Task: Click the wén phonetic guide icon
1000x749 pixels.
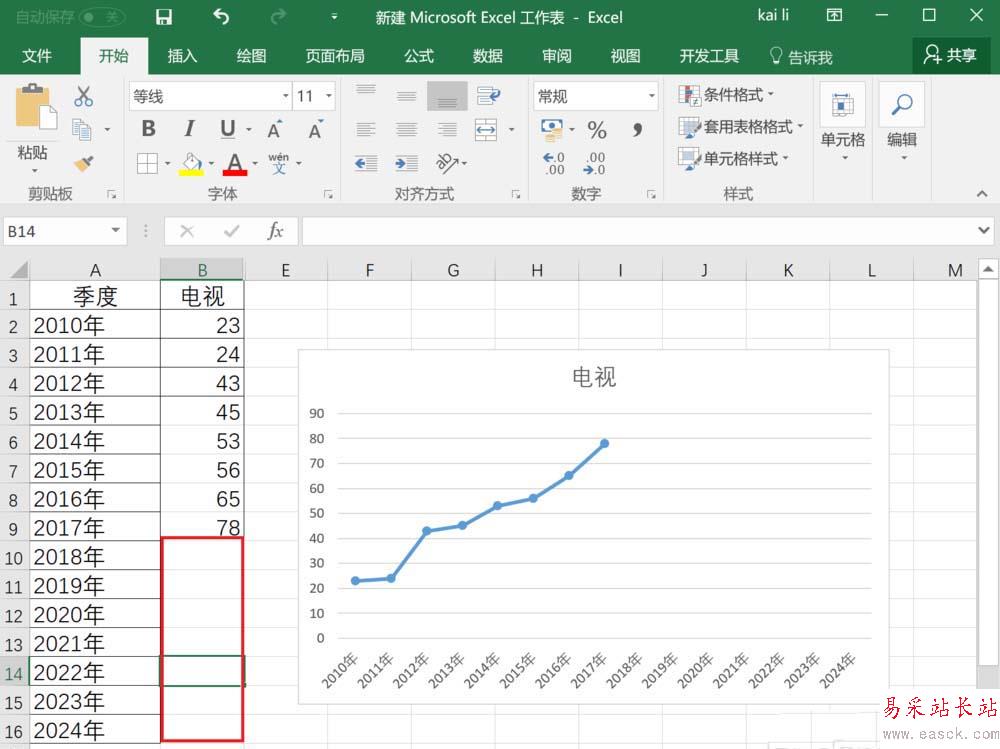Action: (279, 163)
